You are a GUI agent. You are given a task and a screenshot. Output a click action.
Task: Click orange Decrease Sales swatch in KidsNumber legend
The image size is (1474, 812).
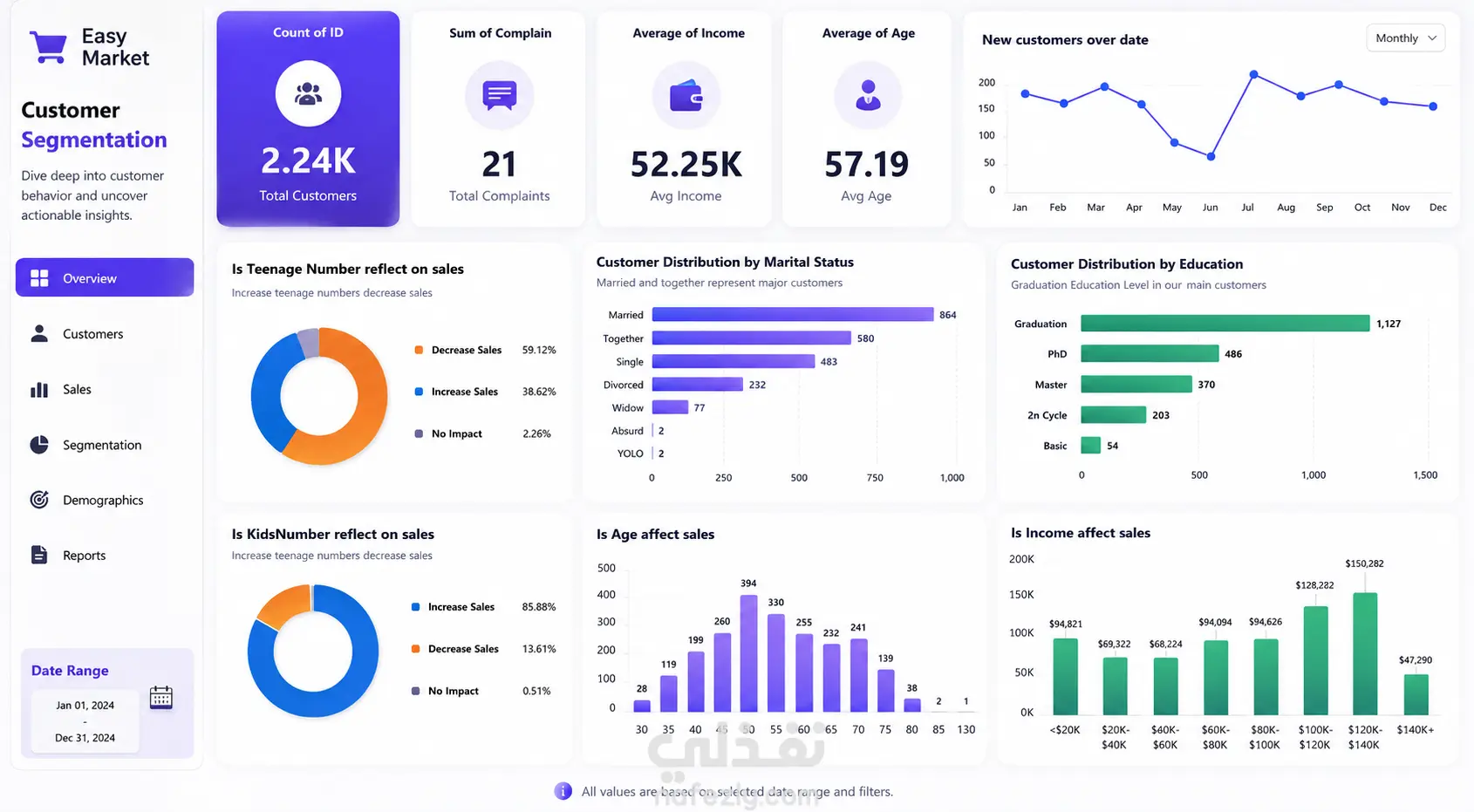[x=415, y=649]
